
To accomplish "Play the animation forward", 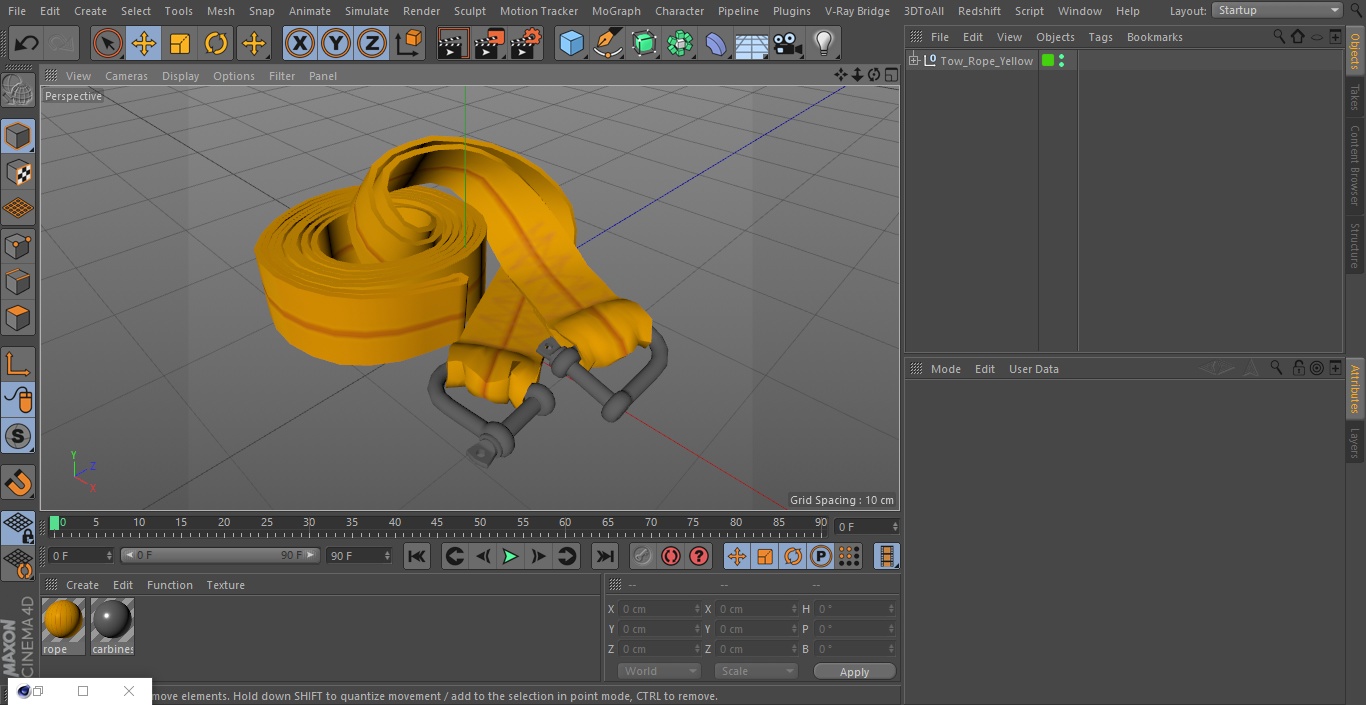I will click(x=510, y=556).
